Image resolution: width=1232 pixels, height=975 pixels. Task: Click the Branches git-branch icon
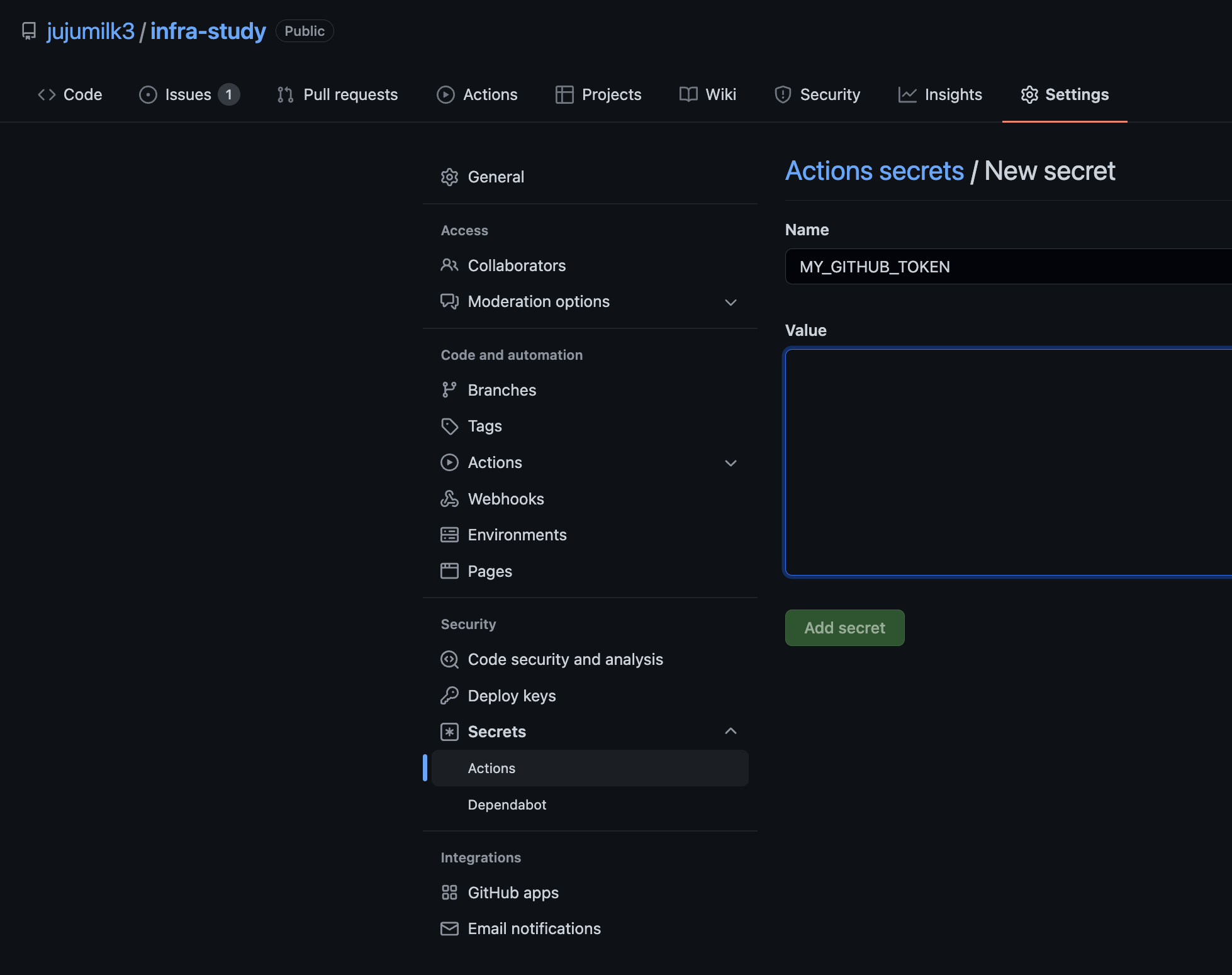point(449,390)
